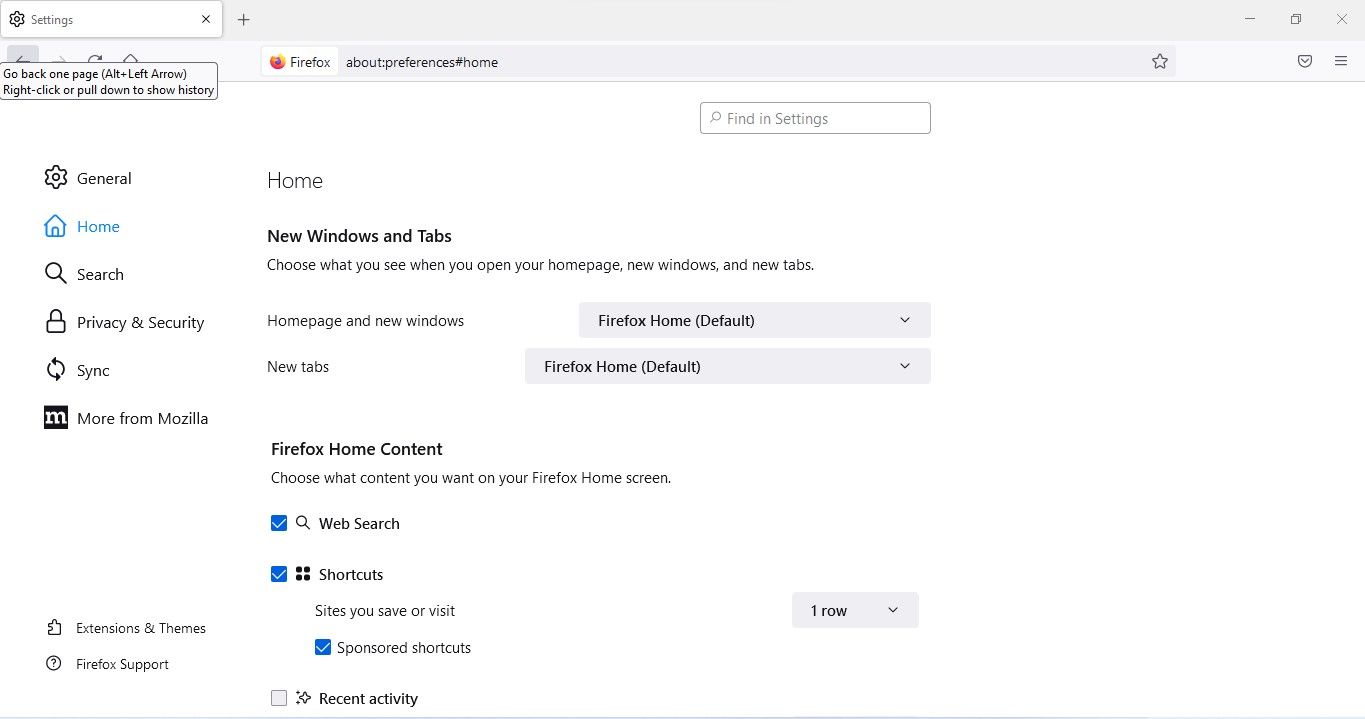Click the Extensions & Themes puzzle icon
The image size is (1365, 719).
tap(55, 628)
